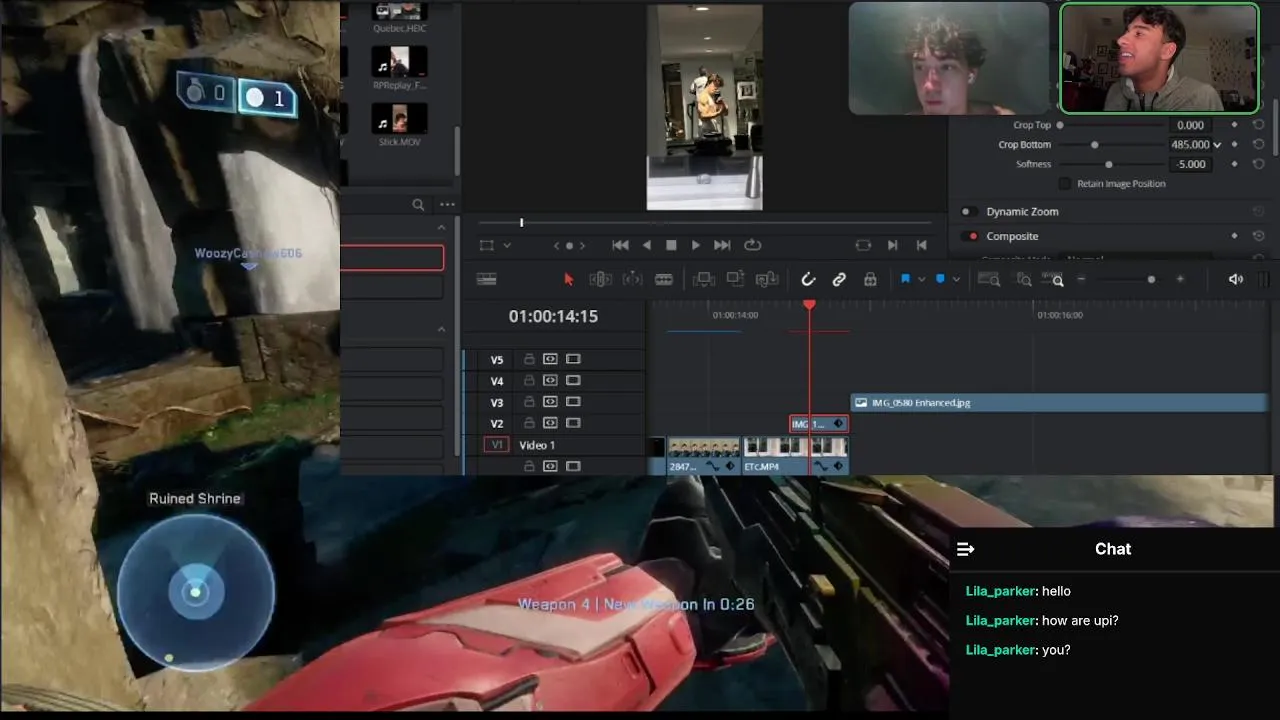Jump to first frame in viewer
This screenshot has width=1280, height=720.
(620, 245)
